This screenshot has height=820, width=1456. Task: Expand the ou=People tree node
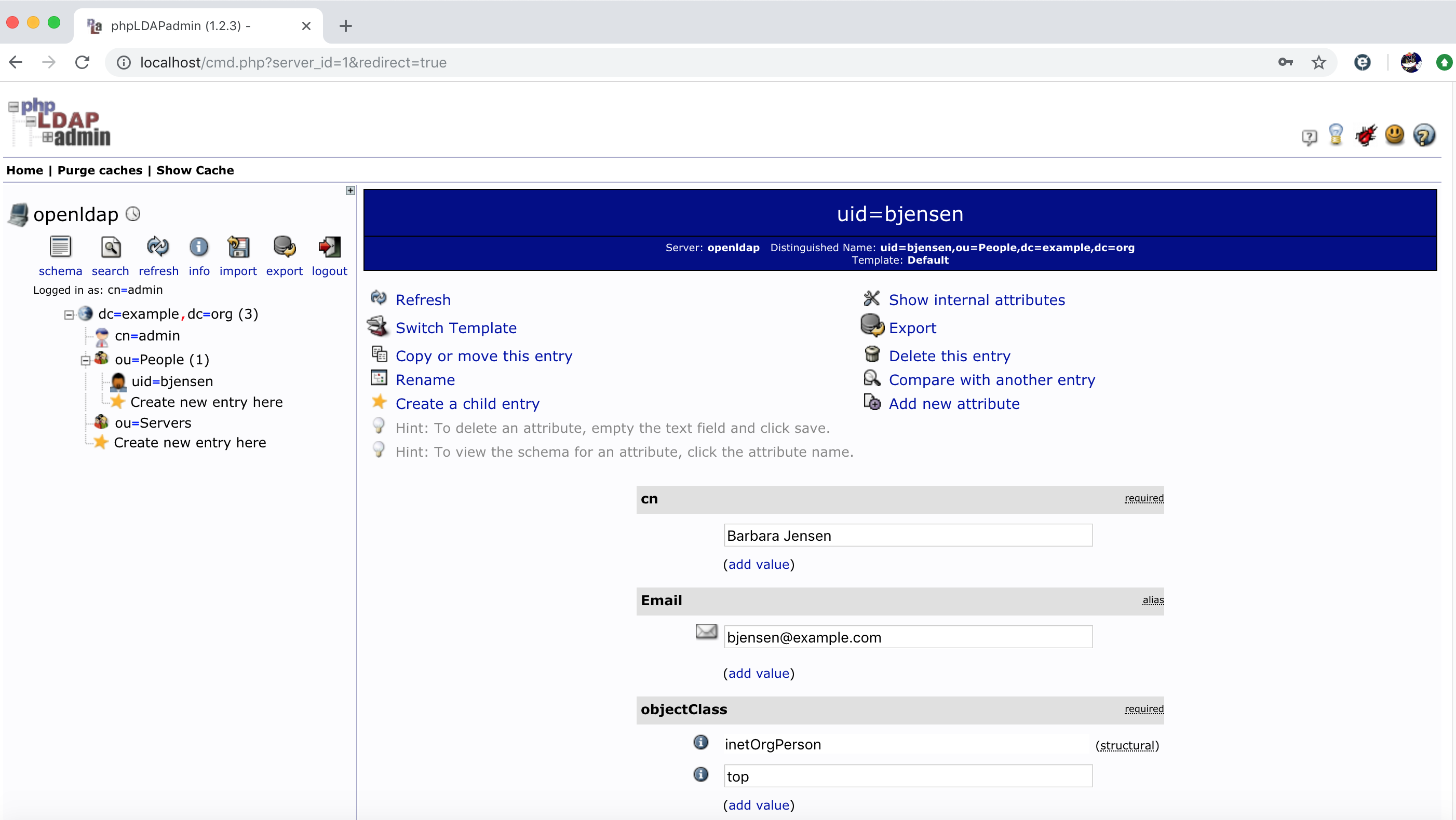tap(85, 360)
